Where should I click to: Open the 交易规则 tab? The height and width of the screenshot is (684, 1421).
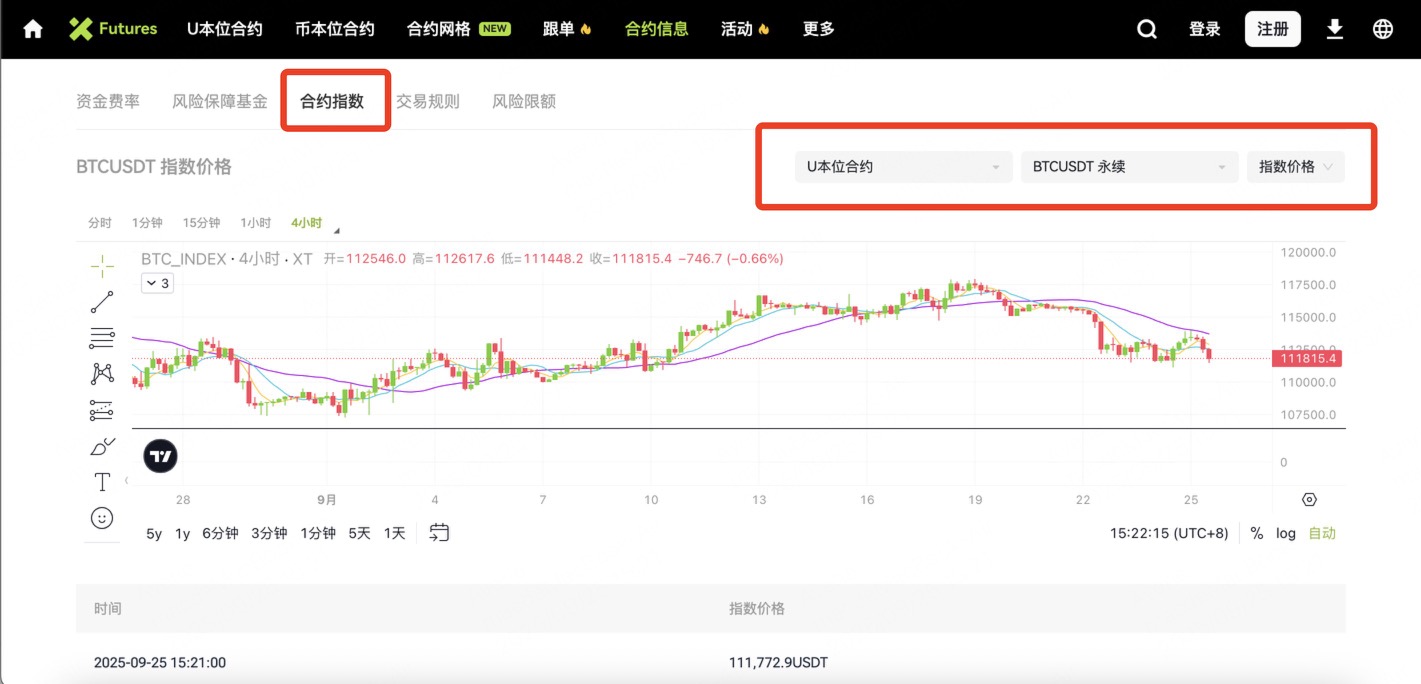click(427, 101)
